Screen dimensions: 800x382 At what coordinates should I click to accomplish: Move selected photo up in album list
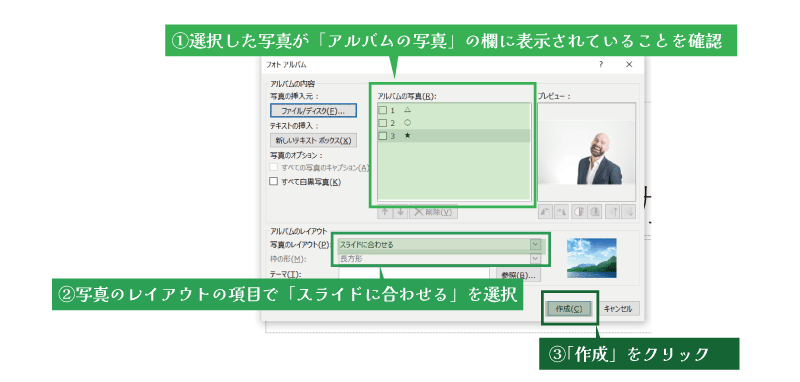[x=384, y=212]
